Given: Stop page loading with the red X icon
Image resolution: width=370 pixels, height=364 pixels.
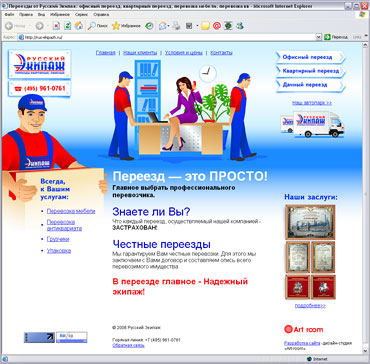Looking at the screenshot, I should tap(57, 26).
